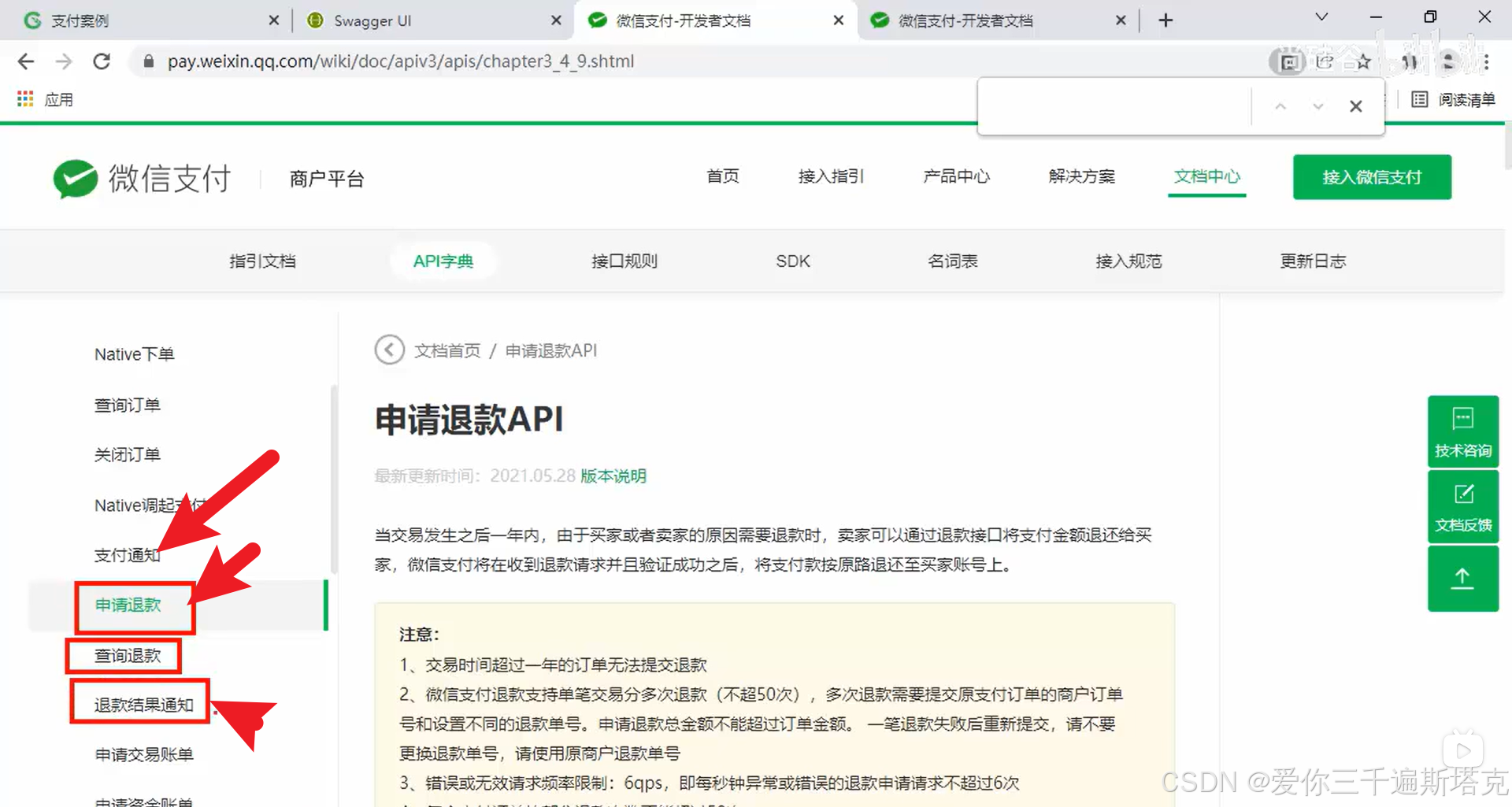Open 查询订单 in the sidebar
Image resolution: width=1512 pixels, height=807 pixels.
coord(128,405)
